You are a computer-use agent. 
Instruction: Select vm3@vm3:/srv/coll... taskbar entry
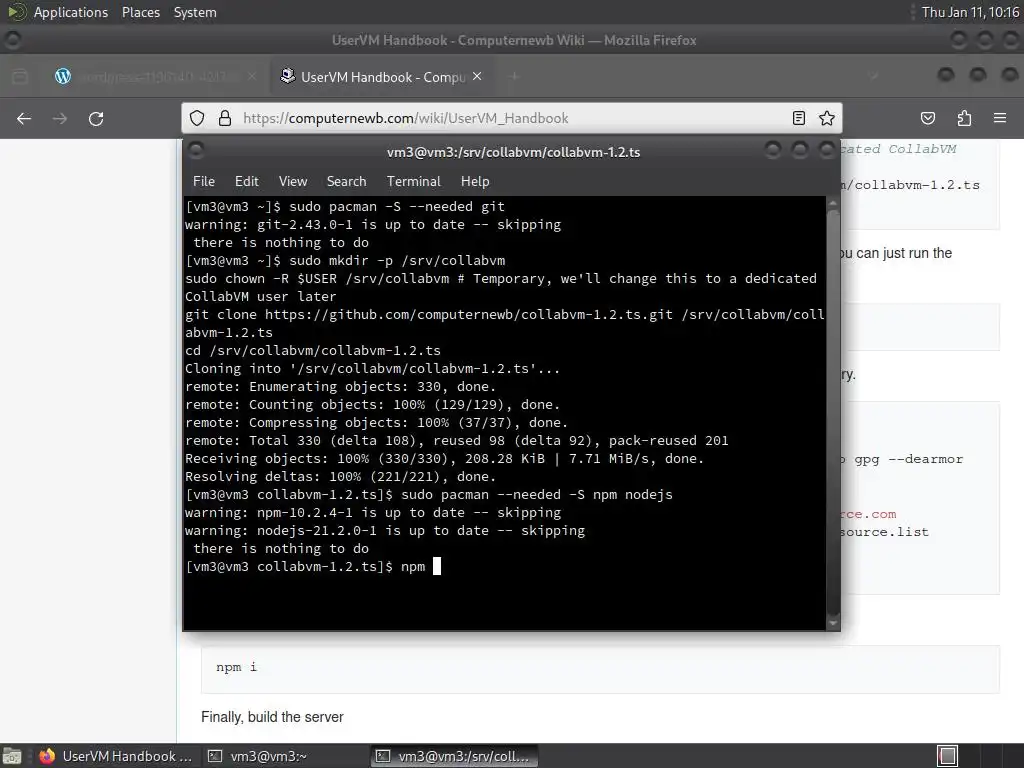tap(455, 756)
